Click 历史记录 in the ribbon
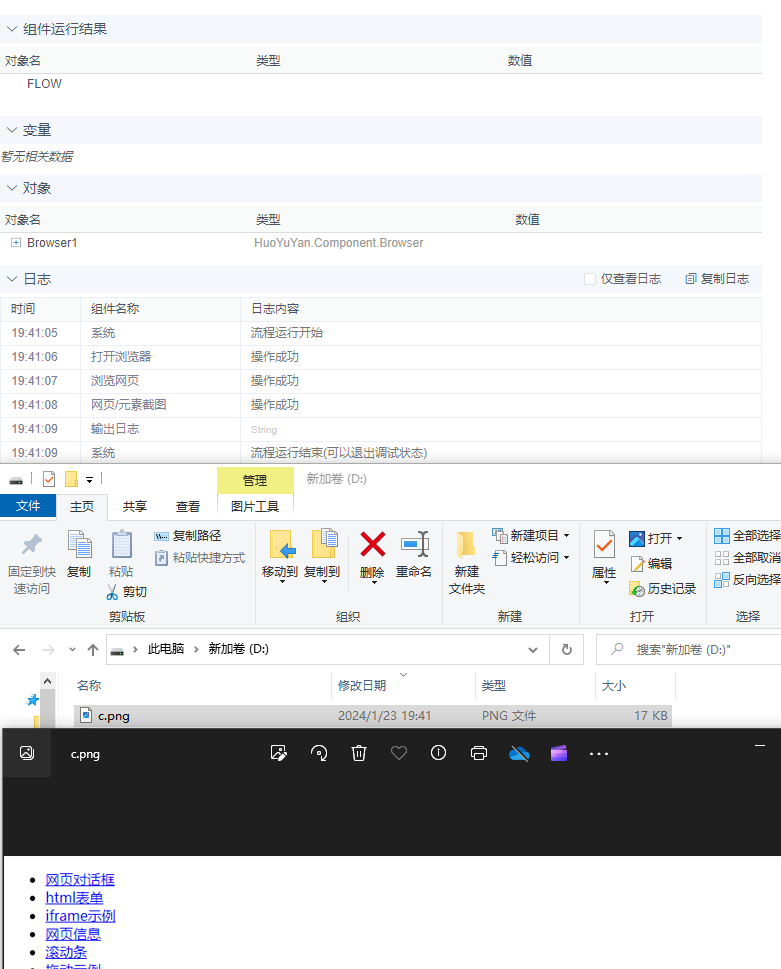 [x=663, y=589]
